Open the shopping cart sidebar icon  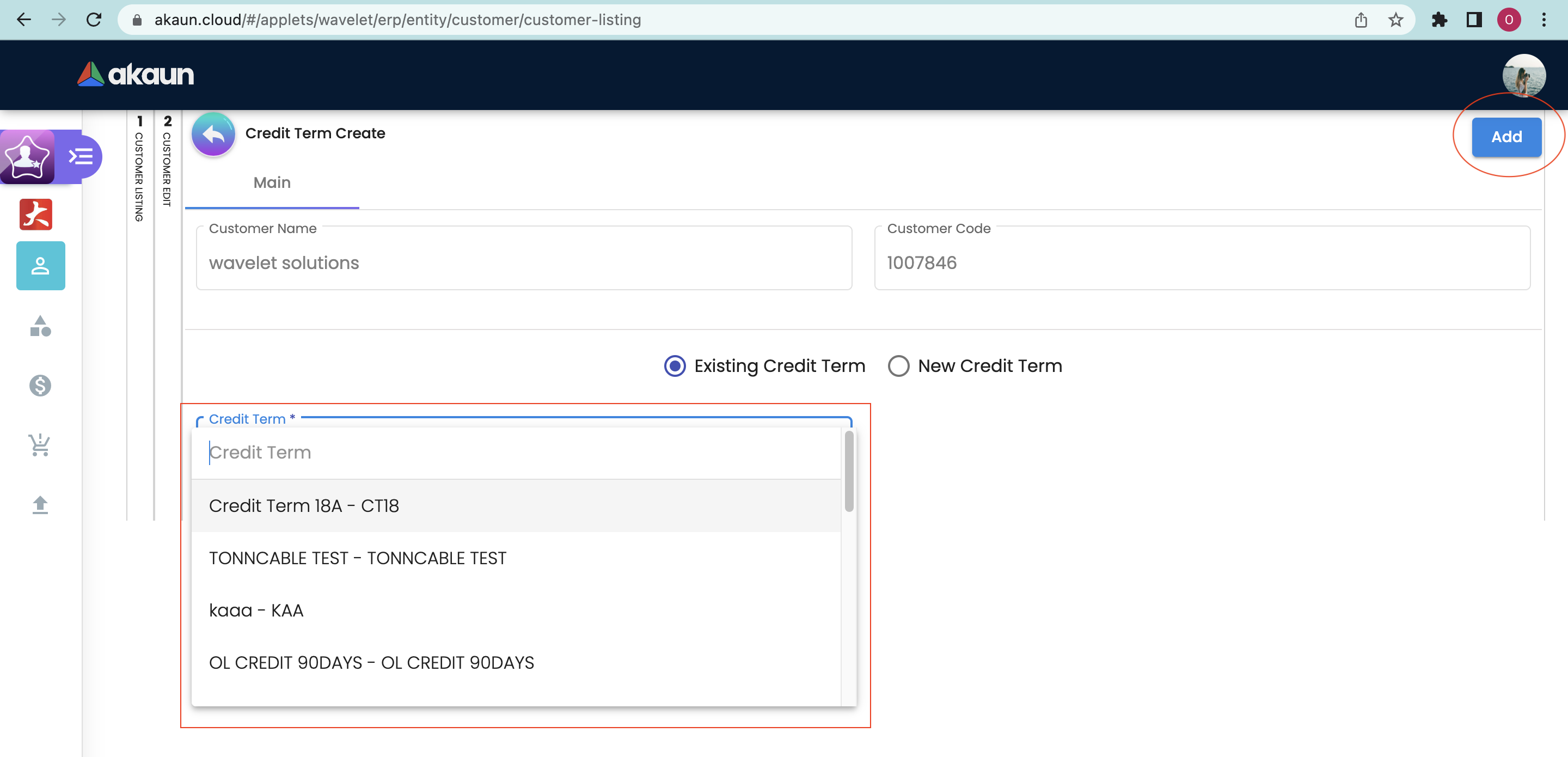pos(40,444)
